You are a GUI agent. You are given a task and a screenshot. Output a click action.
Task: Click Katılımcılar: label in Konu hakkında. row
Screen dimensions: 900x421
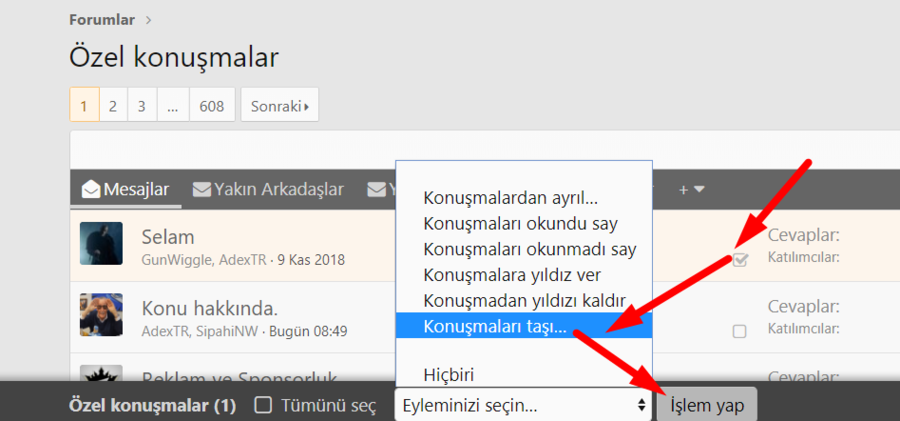[804, 329]
